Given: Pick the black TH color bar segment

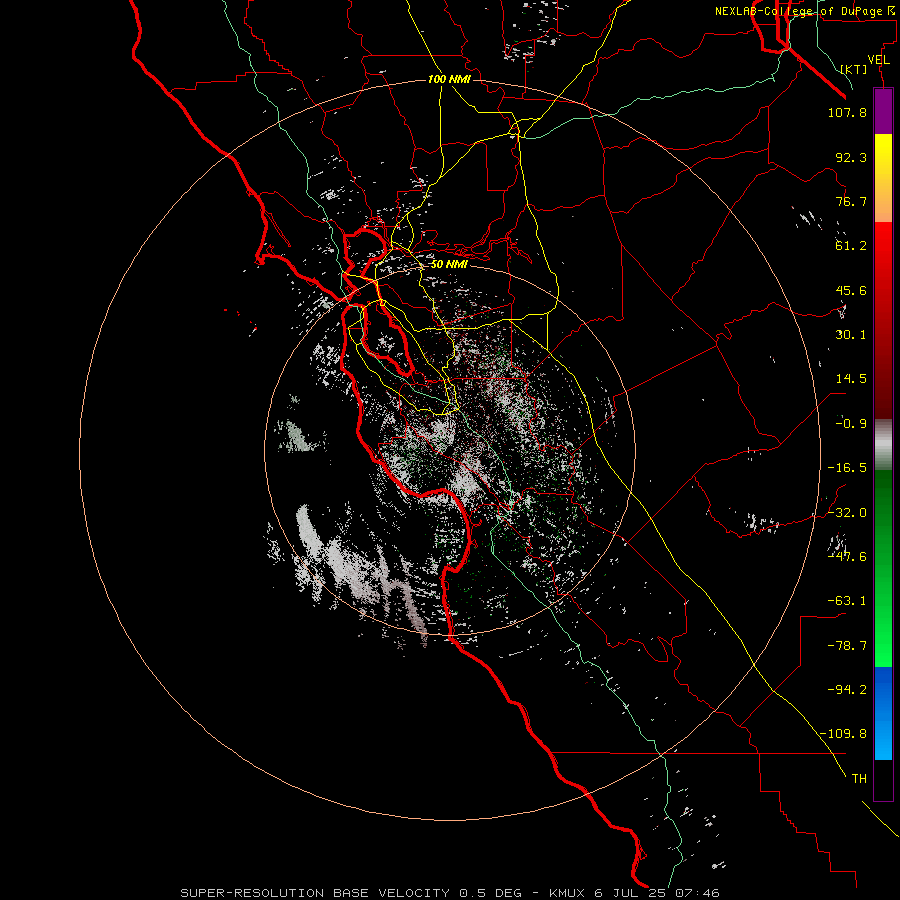Looking at the screenshot, I should click(883, 780).
